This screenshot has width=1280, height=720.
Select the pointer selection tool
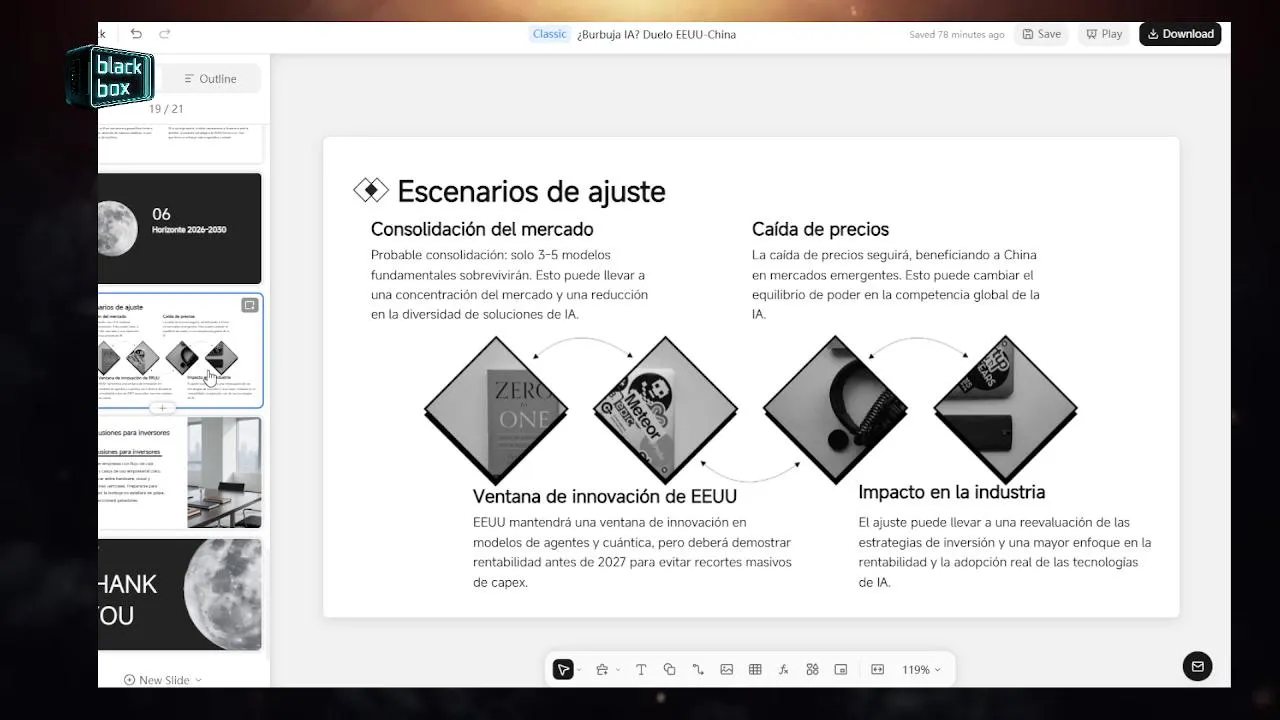click(x=563, y=670)
